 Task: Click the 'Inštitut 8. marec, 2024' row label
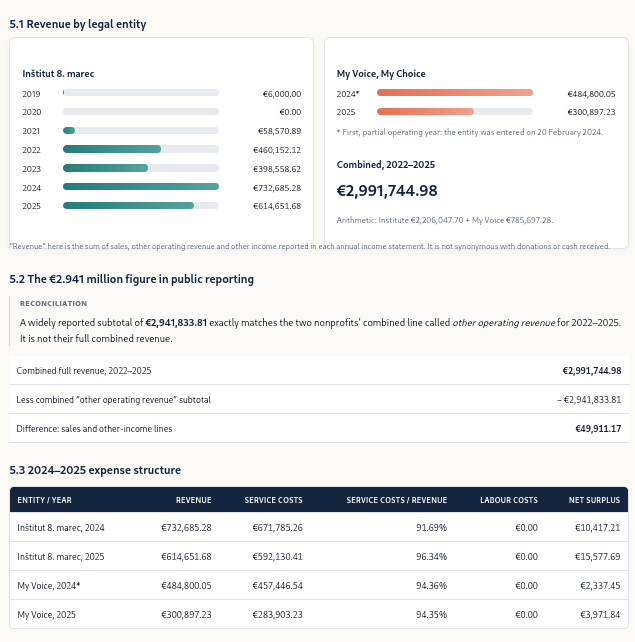pyautogui.click(x=61, y=528)
